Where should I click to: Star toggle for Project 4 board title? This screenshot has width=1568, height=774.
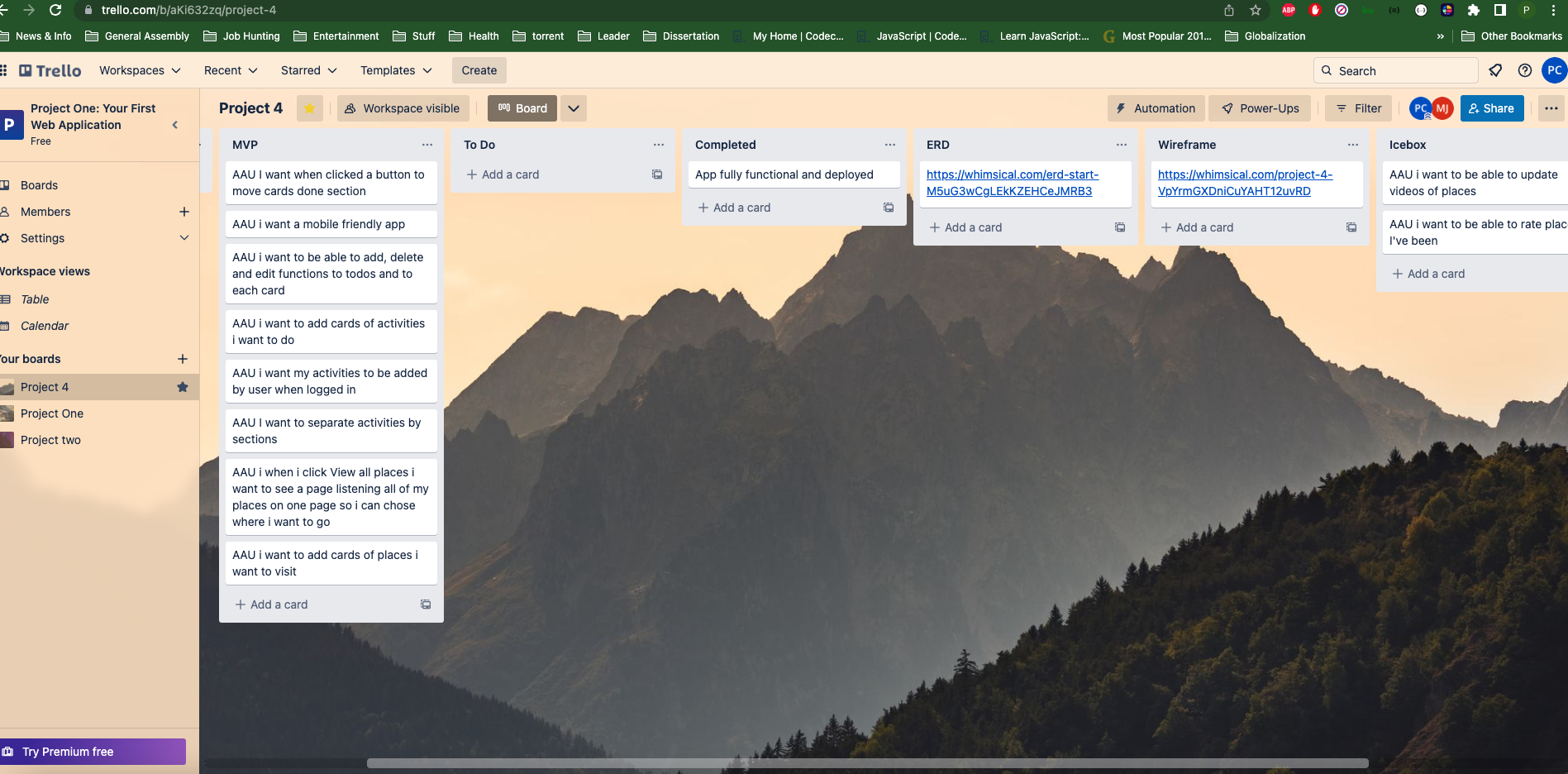(310, 108)
